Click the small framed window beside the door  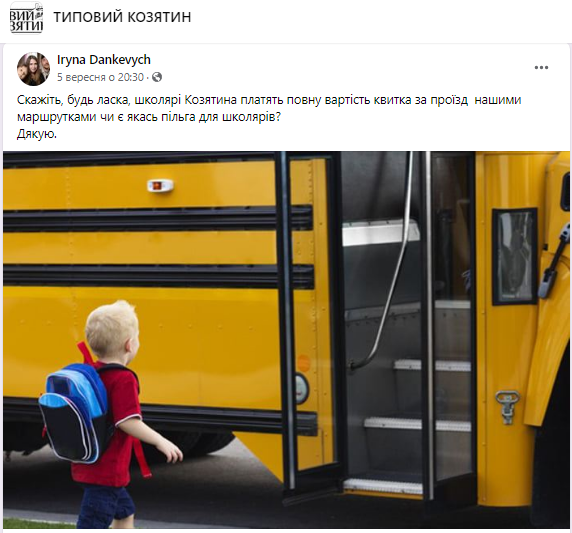click(x=515, y=256)
